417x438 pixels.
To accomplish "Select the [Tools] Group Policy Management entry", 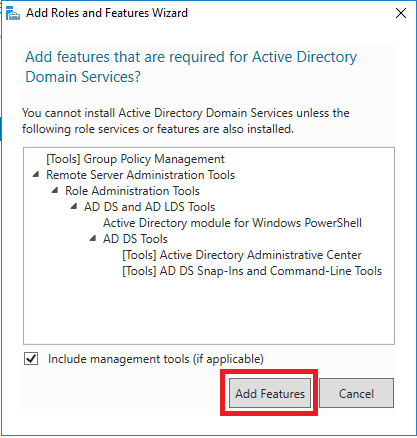I will [x=135, y=159].
